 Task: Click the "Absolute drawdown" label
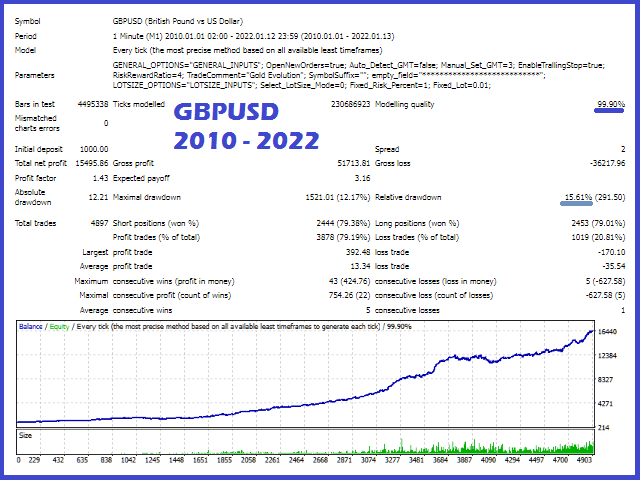(x=33, y=198)
